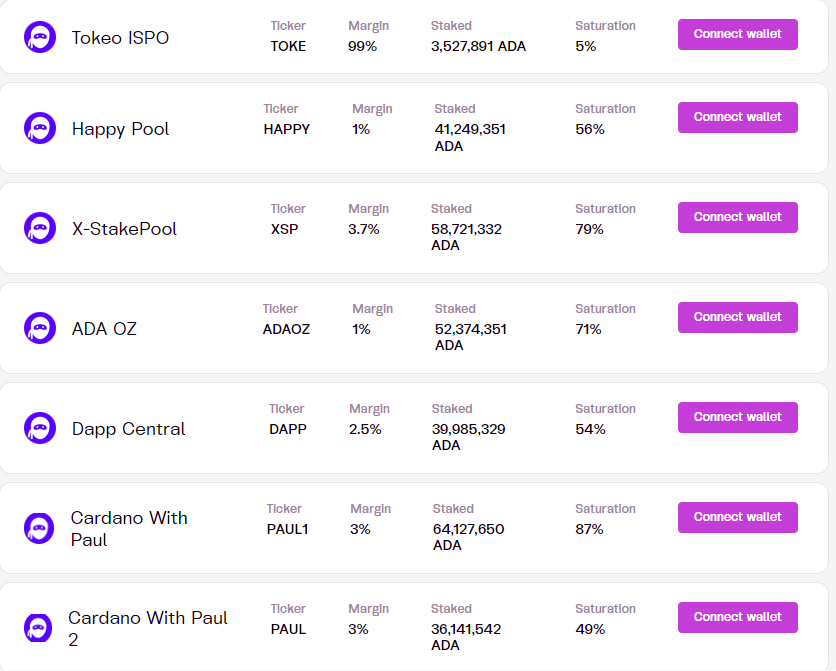
Task: Click the Happy Pool logo icon
Action: point(40,128)
